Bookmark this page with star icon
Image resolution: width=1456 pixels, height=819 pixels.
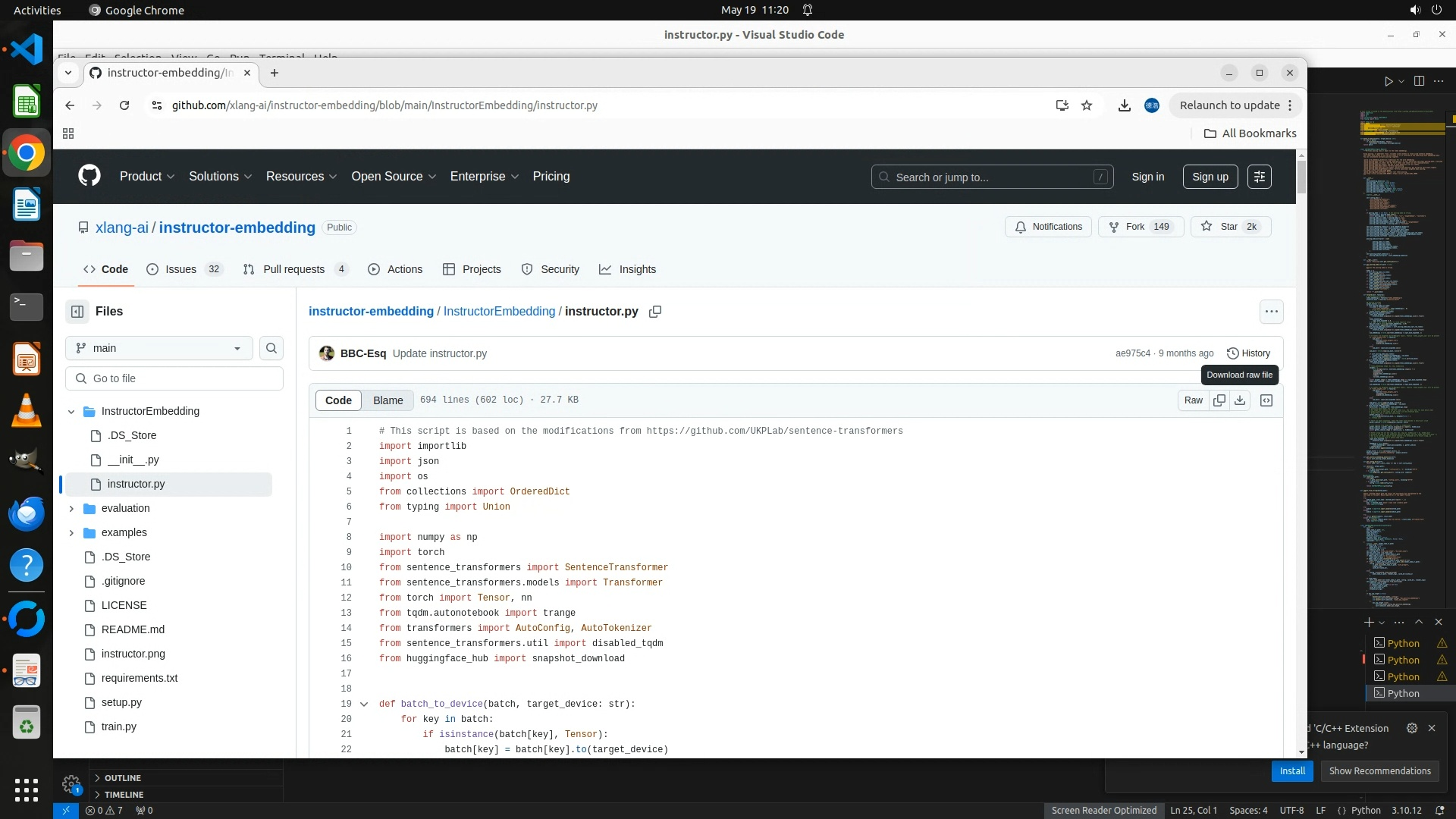(1087, 105)
